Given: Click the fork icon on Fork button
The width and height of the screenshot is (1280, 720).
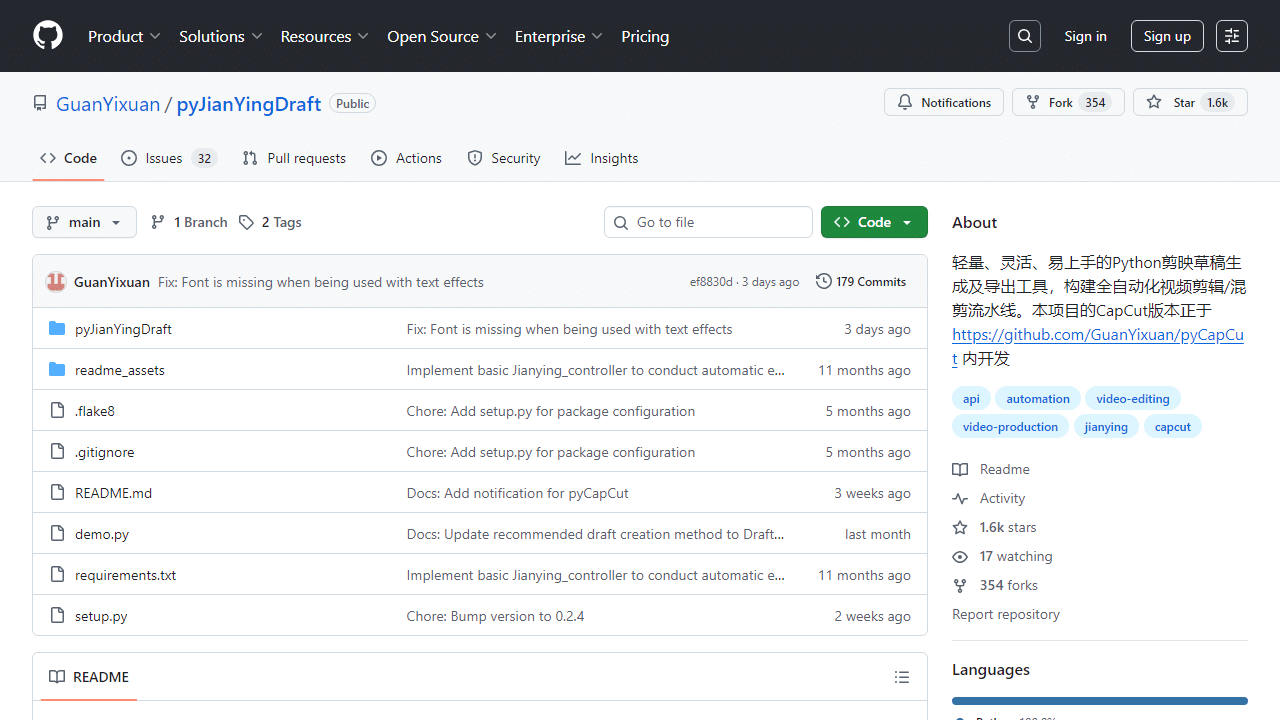Looking at the screenshot, I should point(1033,103).
